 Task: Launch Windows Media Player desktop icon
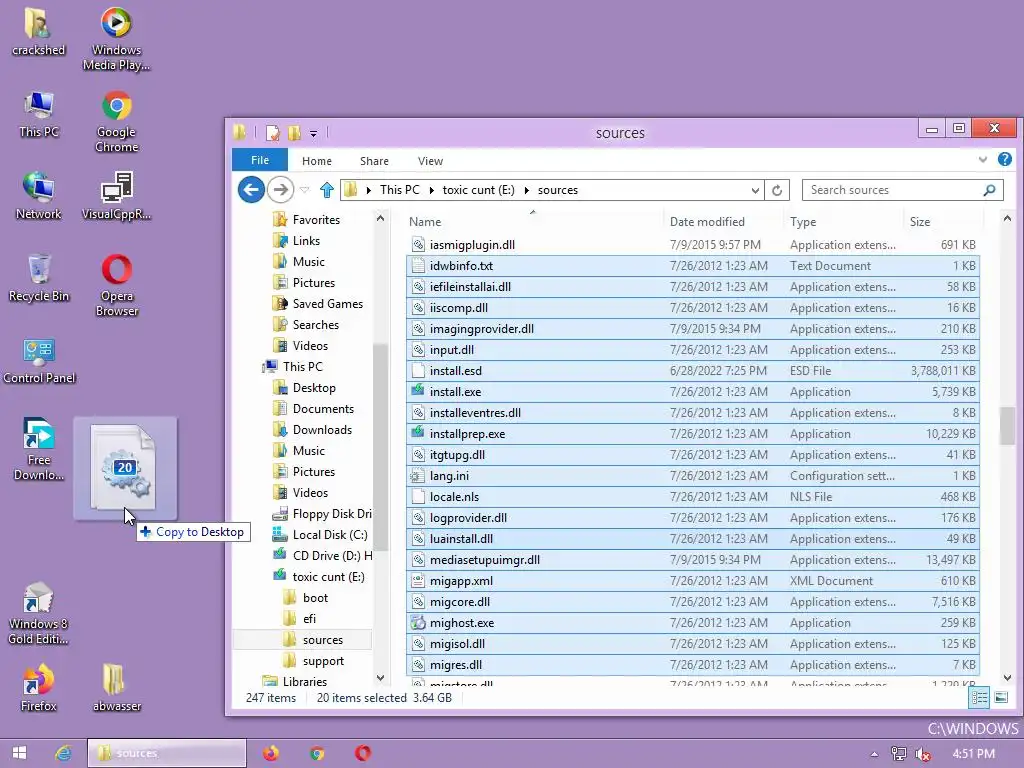(116, 38)
